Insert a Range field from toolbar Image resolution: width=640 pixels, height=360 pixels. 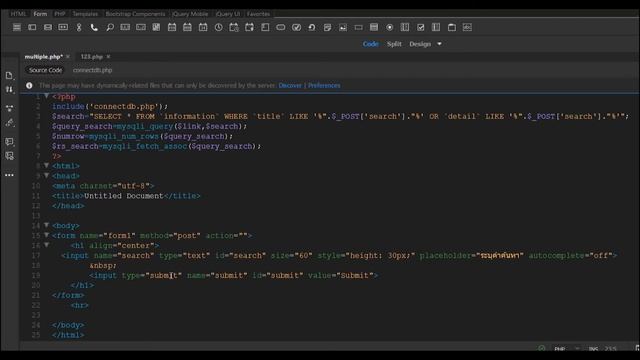141,27
